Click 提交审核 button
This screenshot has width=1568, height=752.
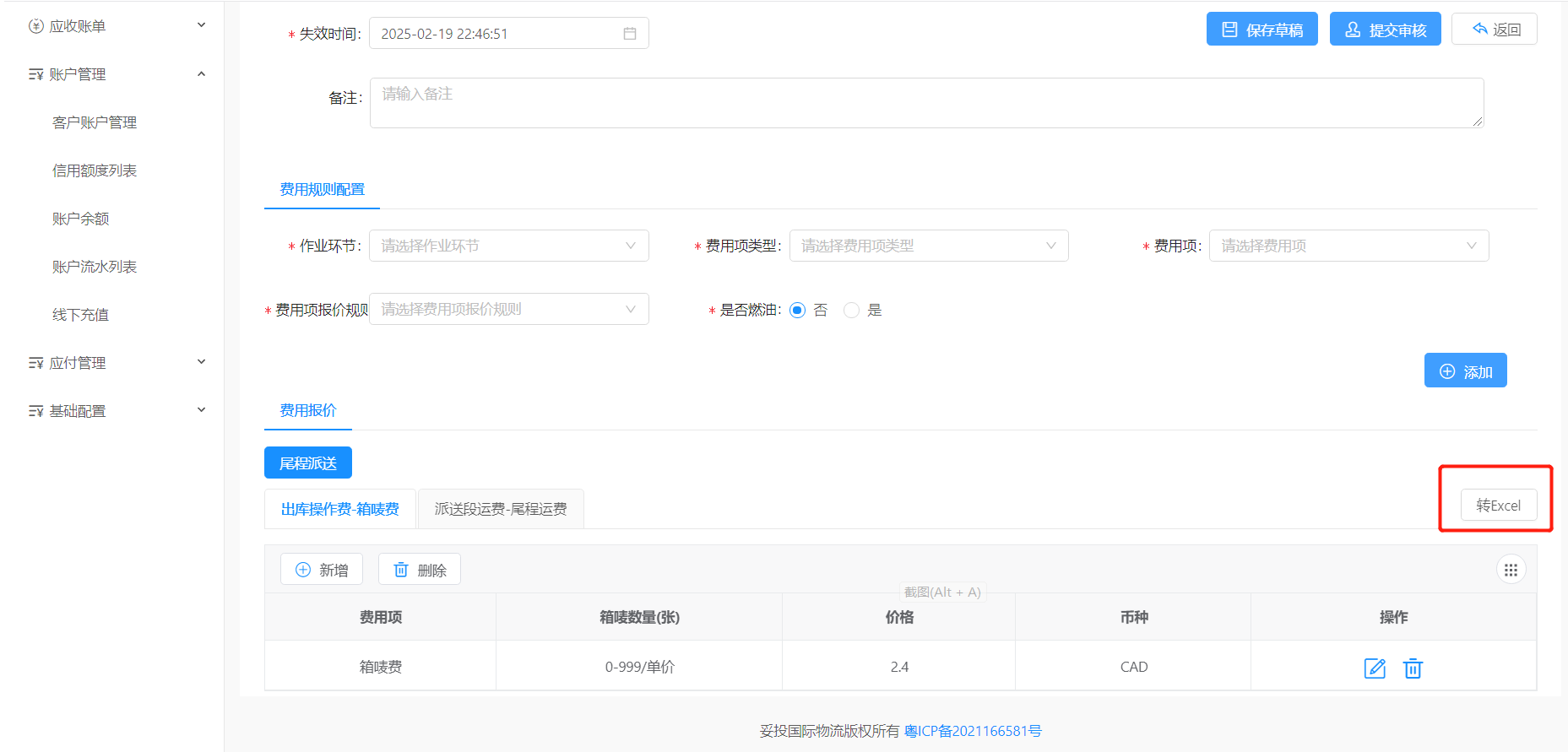1386,30
